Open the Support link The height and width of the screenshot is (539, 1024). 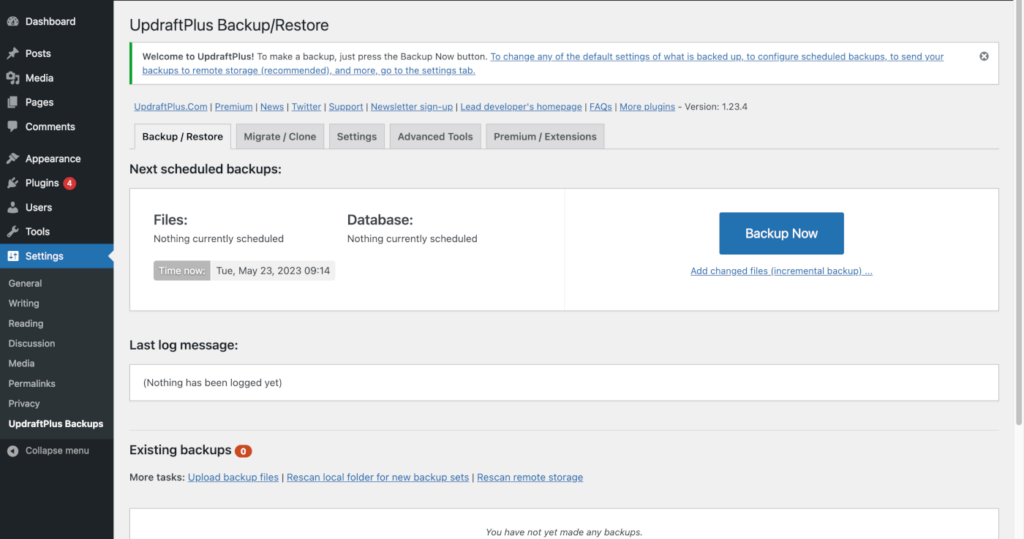pyautogui.click(x=345, y=106)
